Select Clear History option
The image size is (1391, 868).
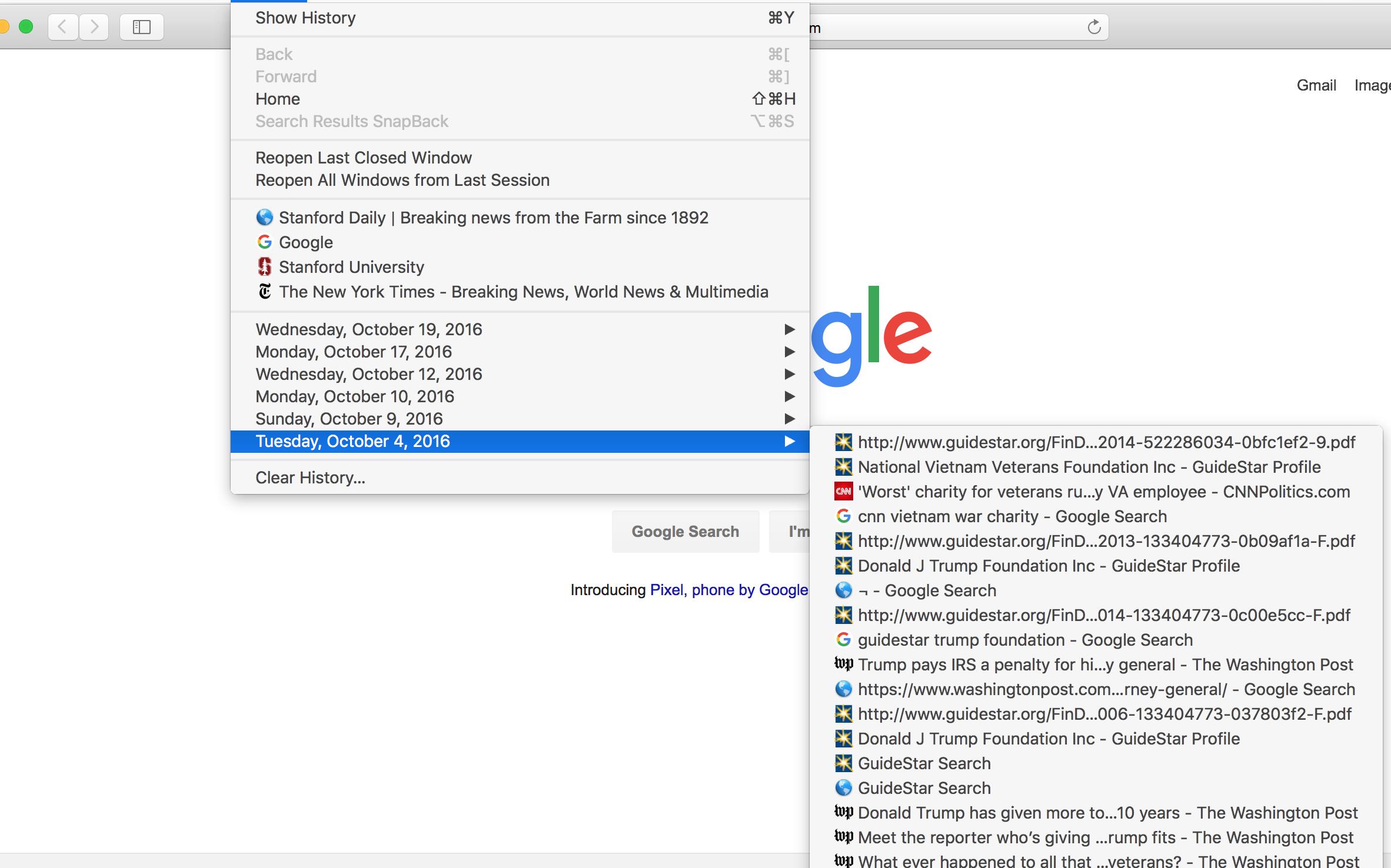(309, 477)
